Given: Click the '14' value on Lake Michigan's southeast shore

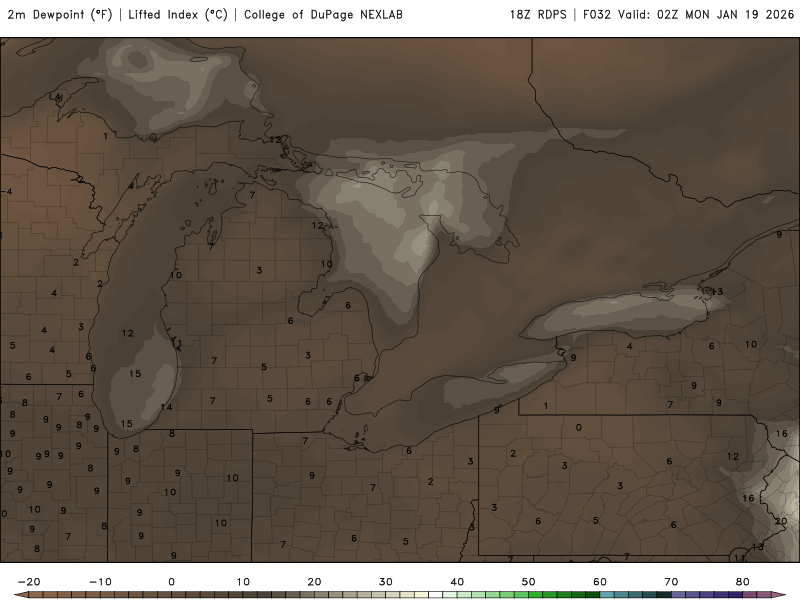Looking at the screenshot, I should [166, 407].
